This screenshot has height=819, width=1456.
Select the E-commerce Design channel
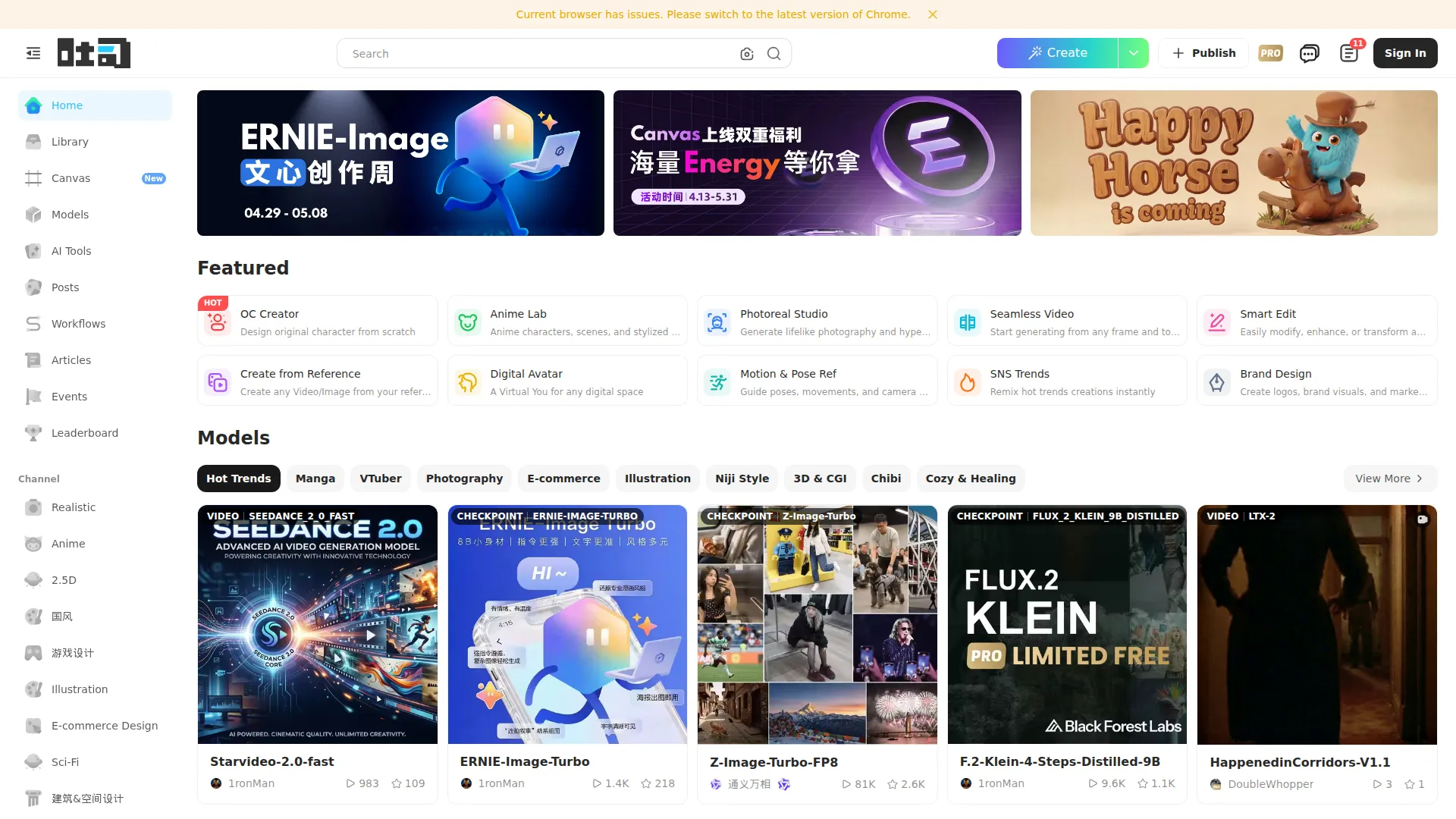point(96,726)
